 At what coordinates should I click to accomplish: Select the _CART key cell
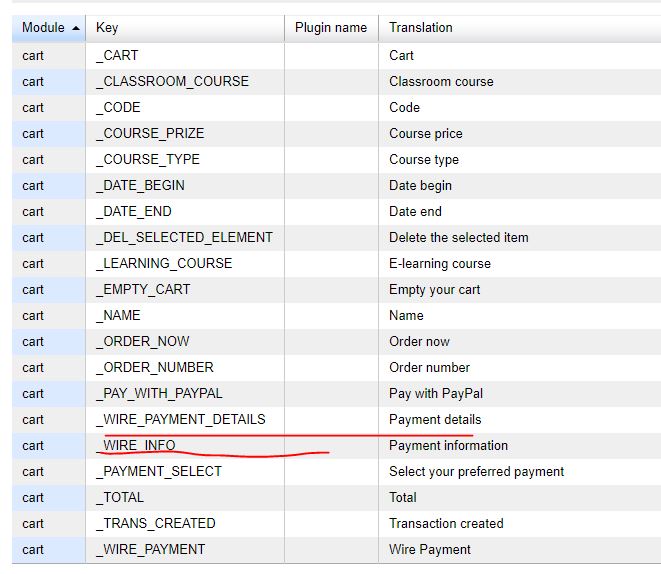point(117,55)
